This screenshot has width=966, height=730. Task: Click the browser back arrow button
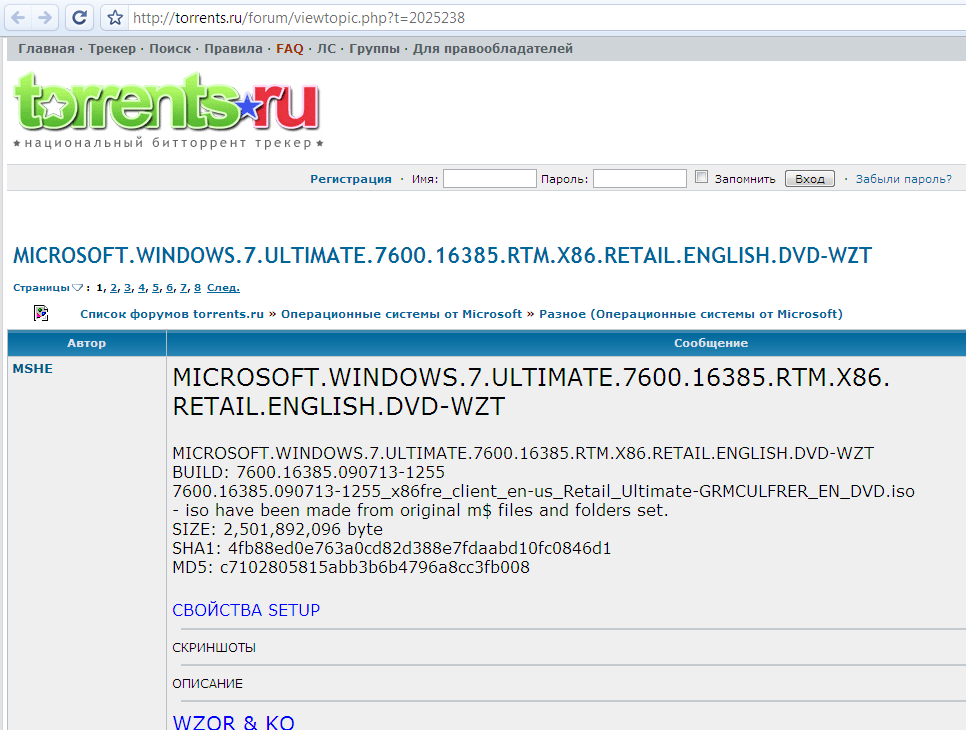click(19, 17)
